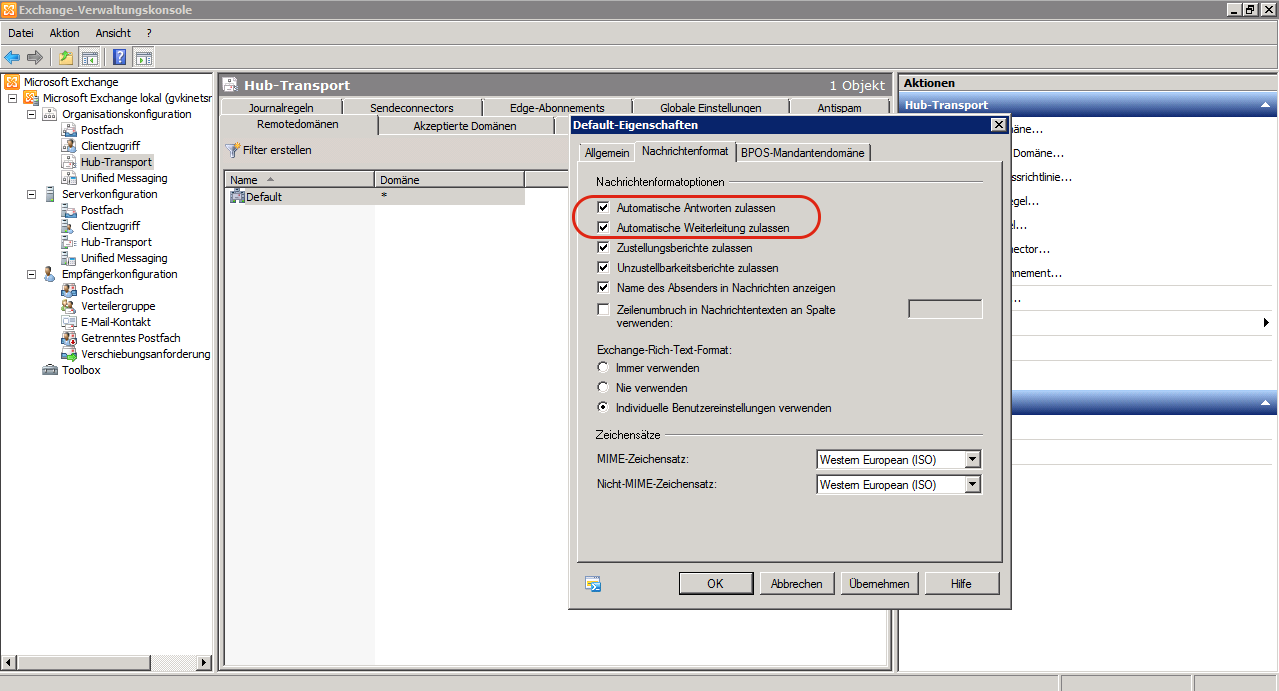The width and height of the screenshot is (1279, 691).
Task: Open the MIME-Zeichensatz dropdown
Action: pos(972,460)
